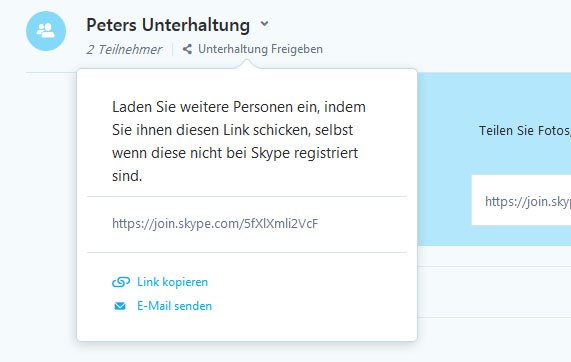Select the join.skype.com invite URL in the popup
The height and width of the screenshot is (362, 571).
pyautogui.click(x=215, y=223)
